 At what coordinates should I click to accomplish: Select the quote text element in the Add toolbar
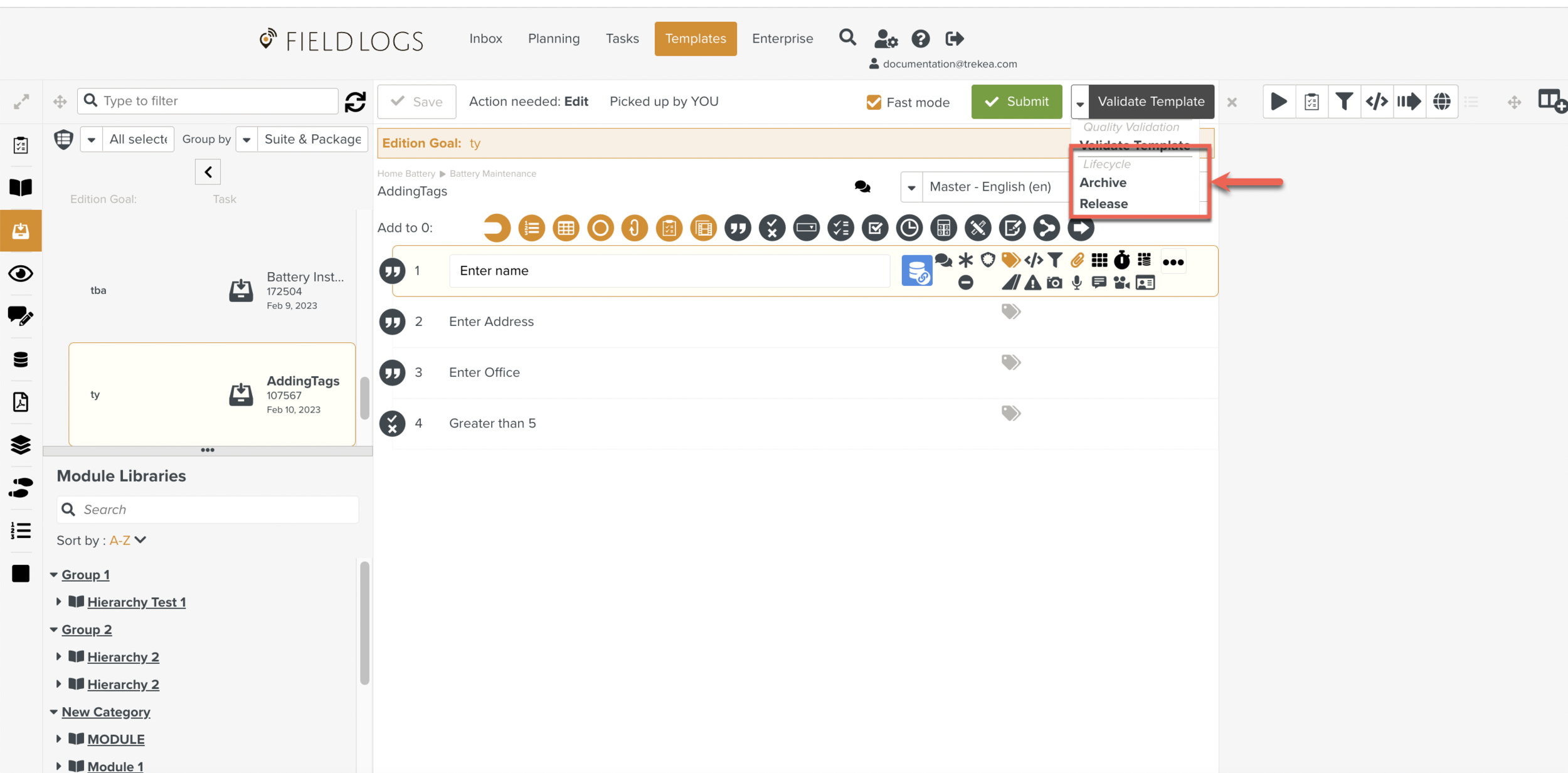click(738, 228)
